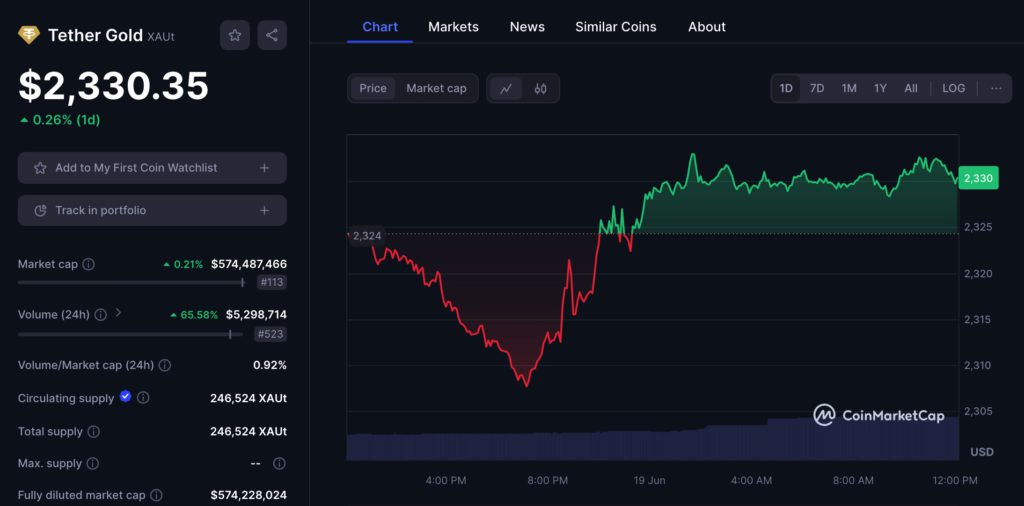Viewport: 1024px width, 506px height.
Task: Switch to Similar Coins tab
Action: (615, 27)
